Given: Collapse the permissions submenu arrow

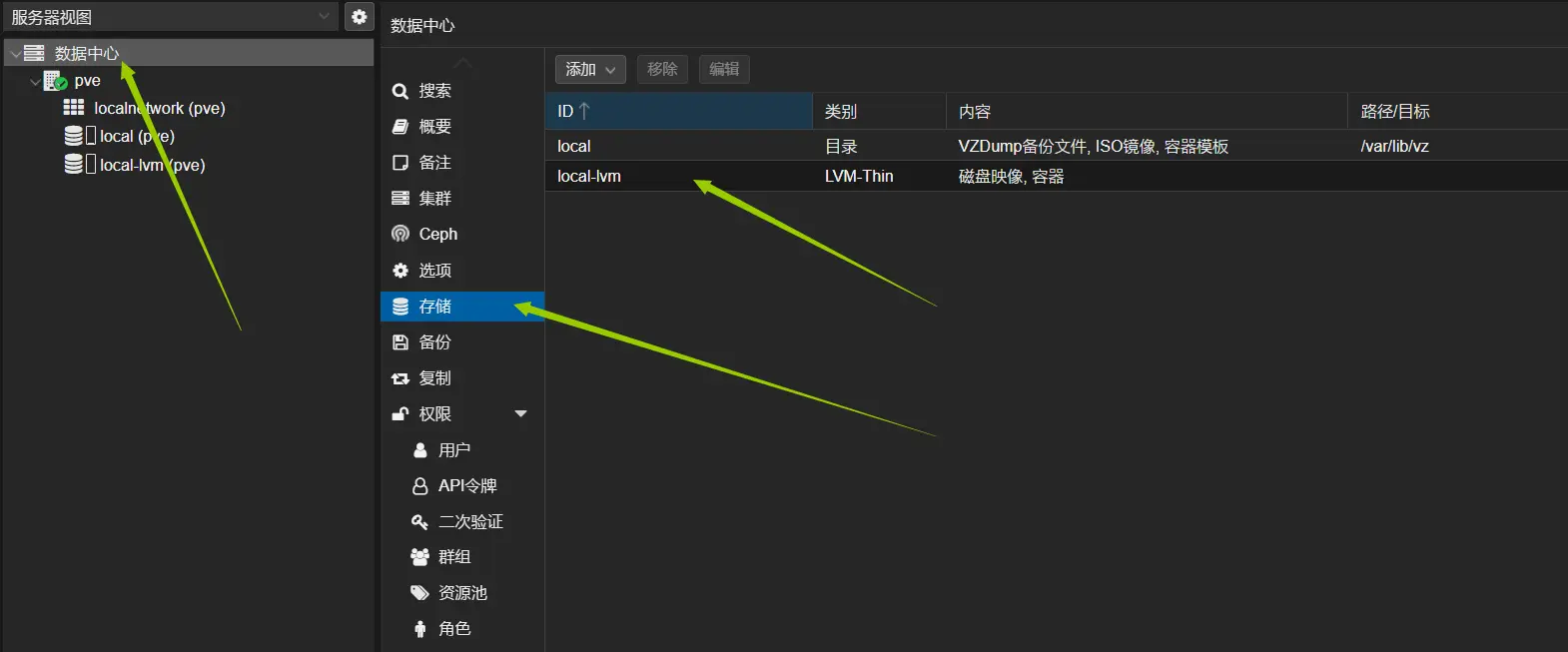Looking at the screenshot, I should click(x=520, y=413).
